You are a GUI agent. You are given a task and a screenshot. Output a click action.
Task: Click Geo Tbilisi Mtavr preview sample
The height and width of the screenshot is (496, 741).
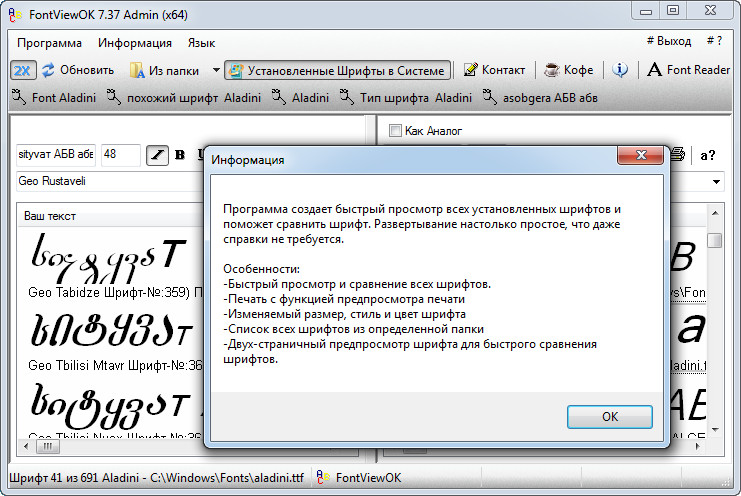[112, 330]
